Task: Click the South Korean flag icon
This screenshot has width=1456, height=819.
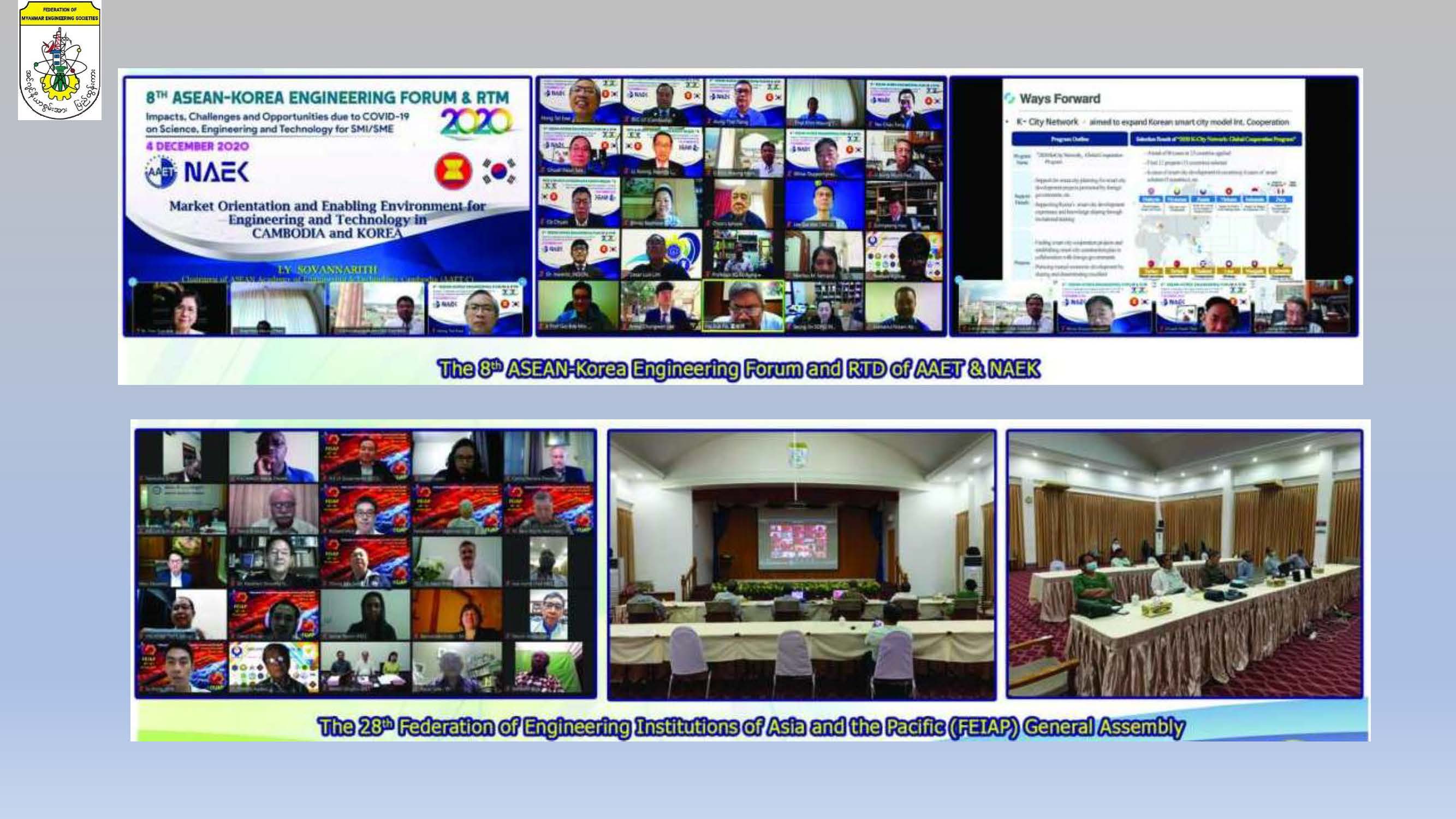Action: pyautogui.click(x=499, y=171)
